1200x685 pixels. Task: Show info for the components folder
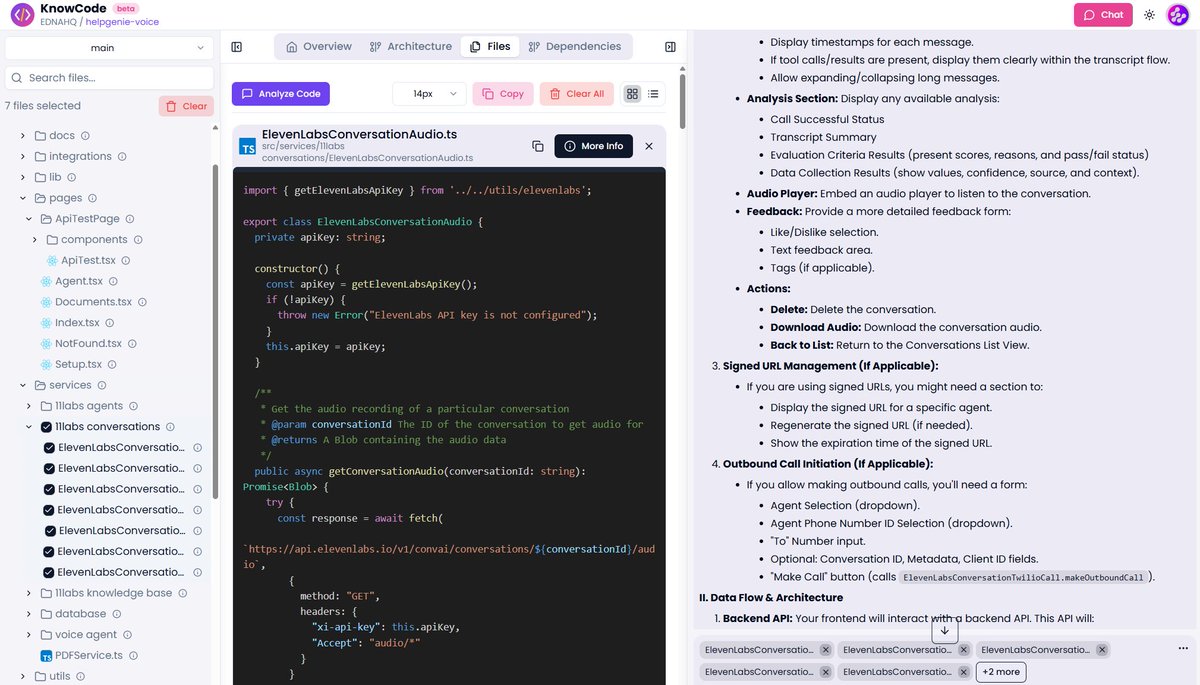(138, 240)
